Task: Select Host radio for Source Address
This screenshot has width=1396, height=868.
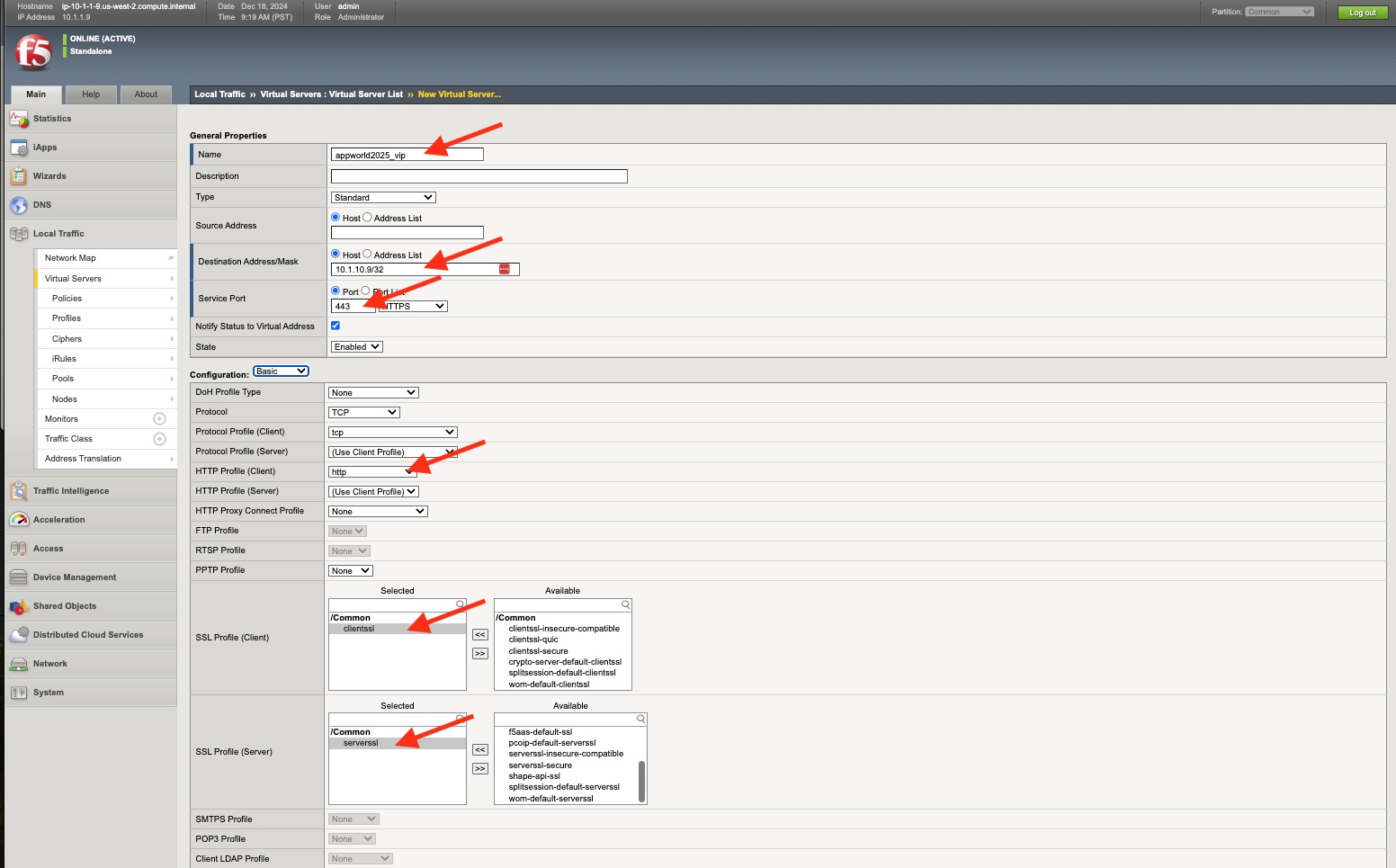Action: click(x=336, y=218)
